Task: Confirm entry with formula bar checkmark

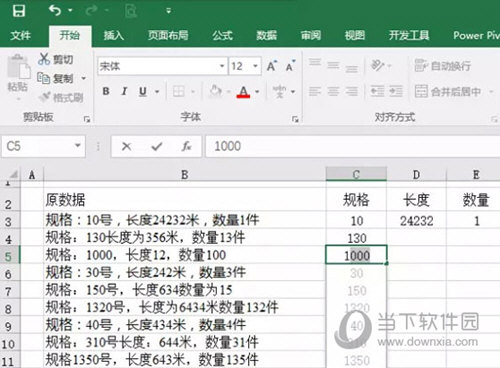Action: [x=156, y=146]
